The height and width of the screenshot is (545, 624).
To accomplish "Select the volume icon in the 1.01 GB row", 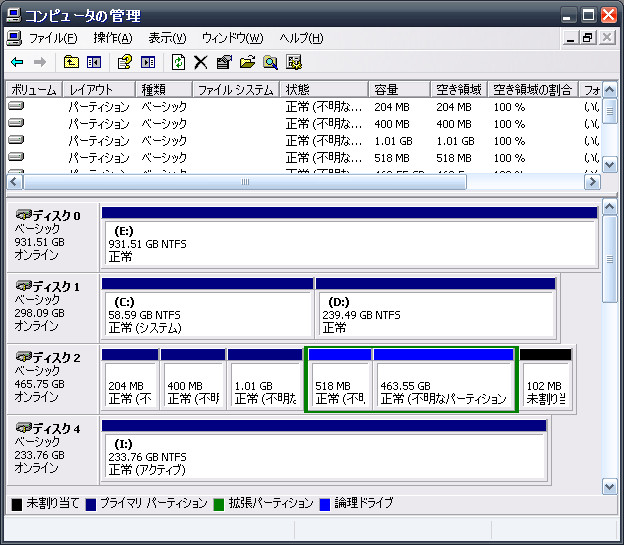I will click(16, 140).
